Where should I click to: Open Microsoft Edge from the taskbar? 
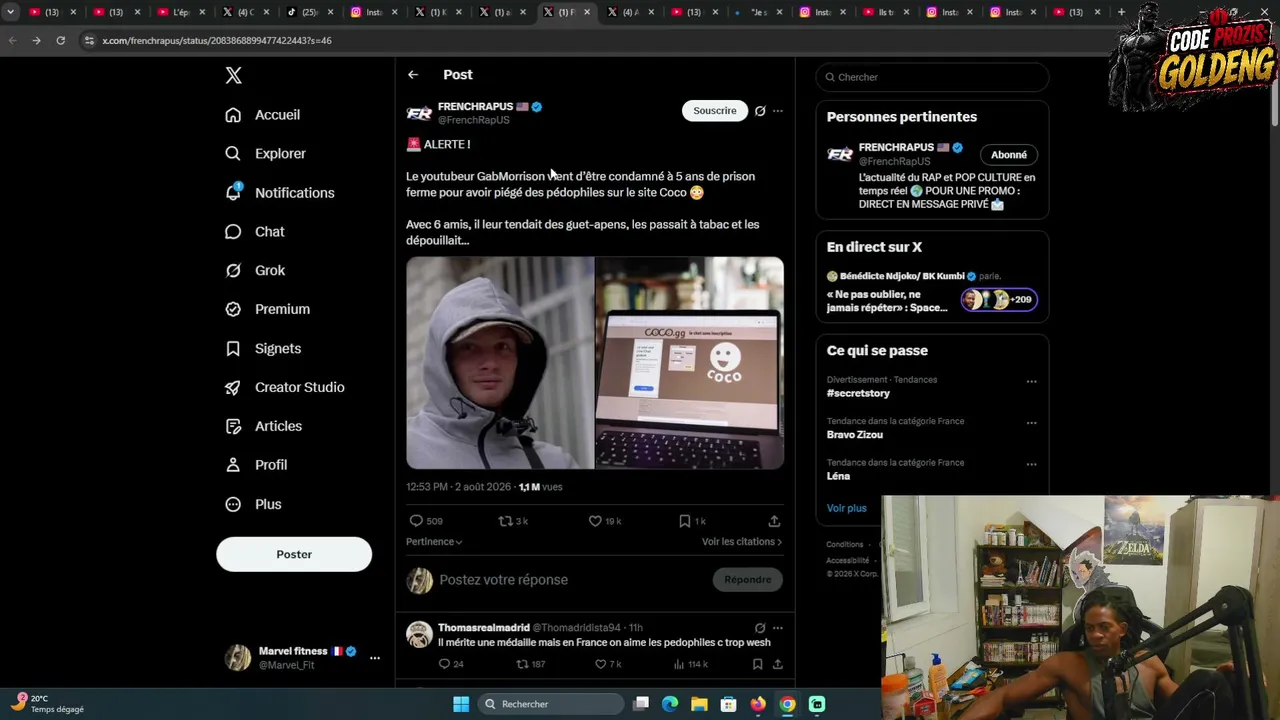[x=670, y=704]
